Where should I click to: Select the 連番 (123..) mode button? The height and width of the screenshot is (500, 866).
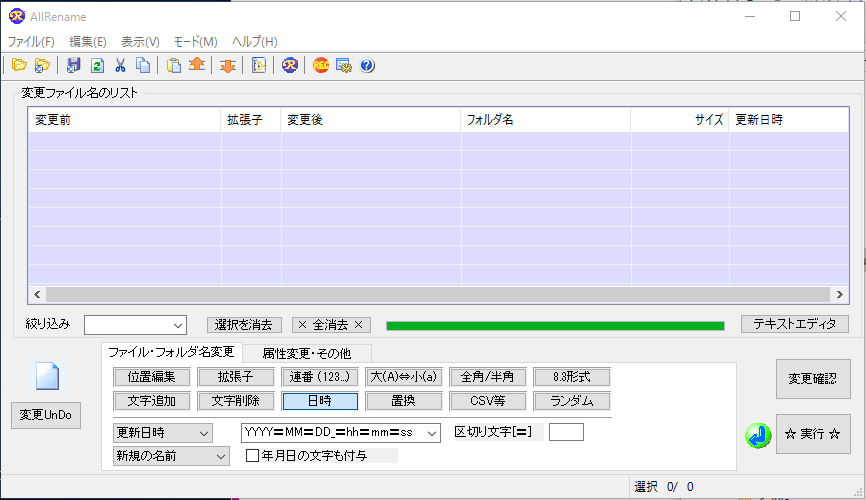pyautogui.click(x=320, y=377)
